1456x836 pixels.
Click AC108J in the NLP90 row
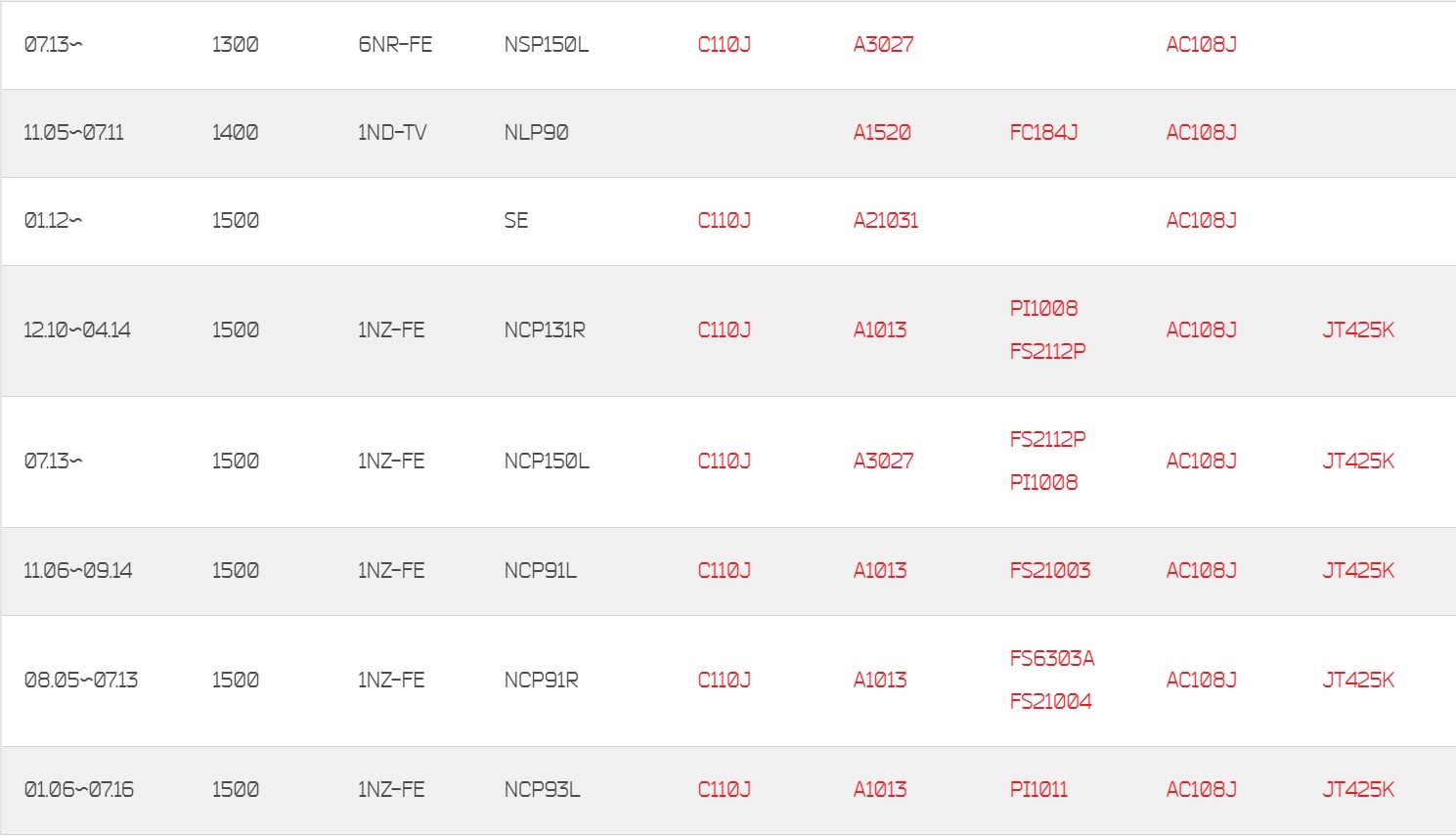click(x=1201, y=132)
